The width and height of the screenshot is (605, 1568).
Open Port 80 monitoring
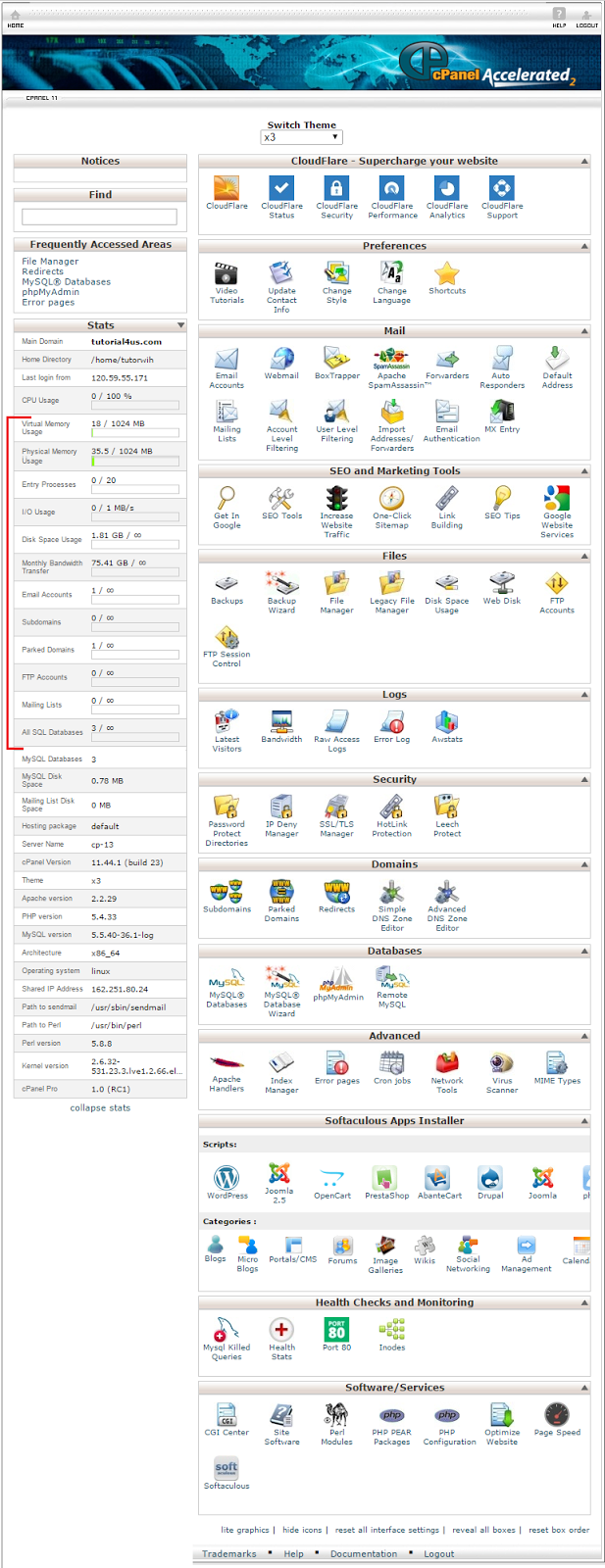336,1334
